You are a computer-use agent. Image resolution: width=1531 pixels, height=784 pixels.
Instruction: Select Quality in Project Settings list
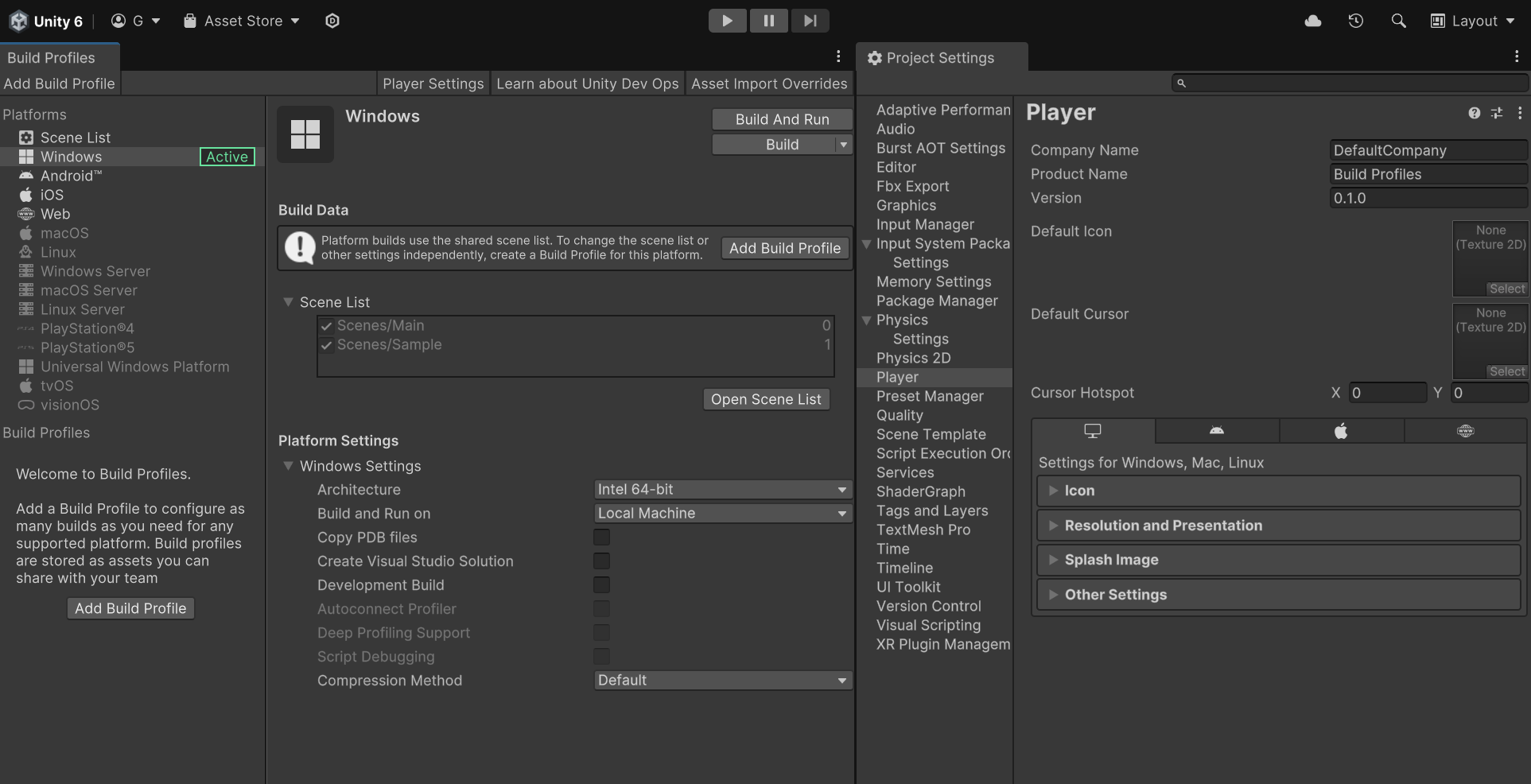900,415
